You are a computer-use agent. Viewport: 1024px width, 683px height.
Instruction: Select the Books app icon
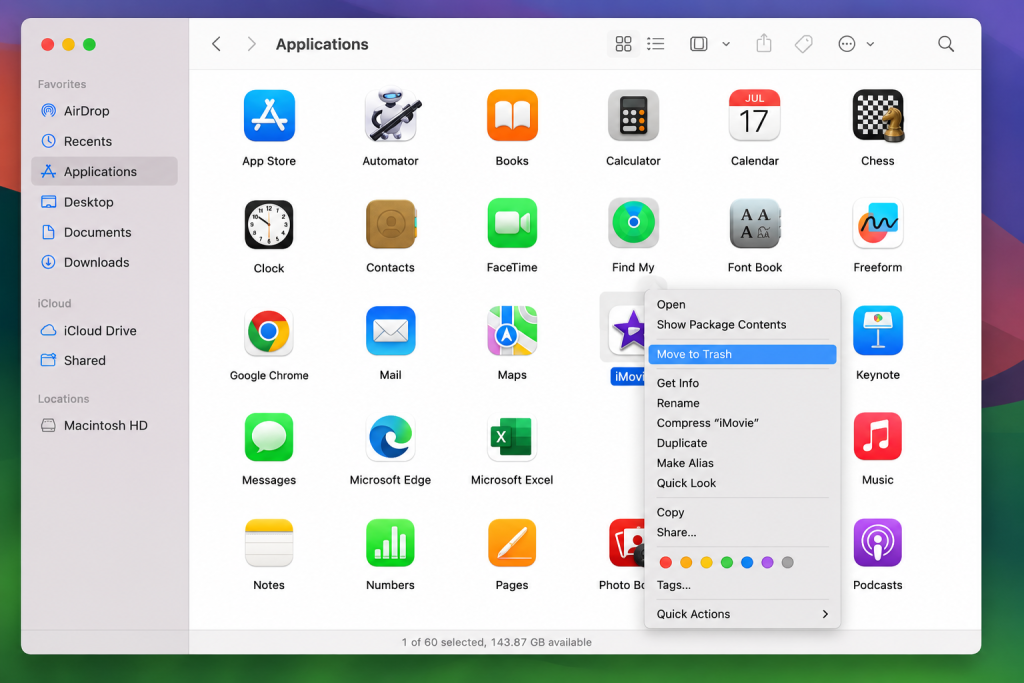(512, 116)
